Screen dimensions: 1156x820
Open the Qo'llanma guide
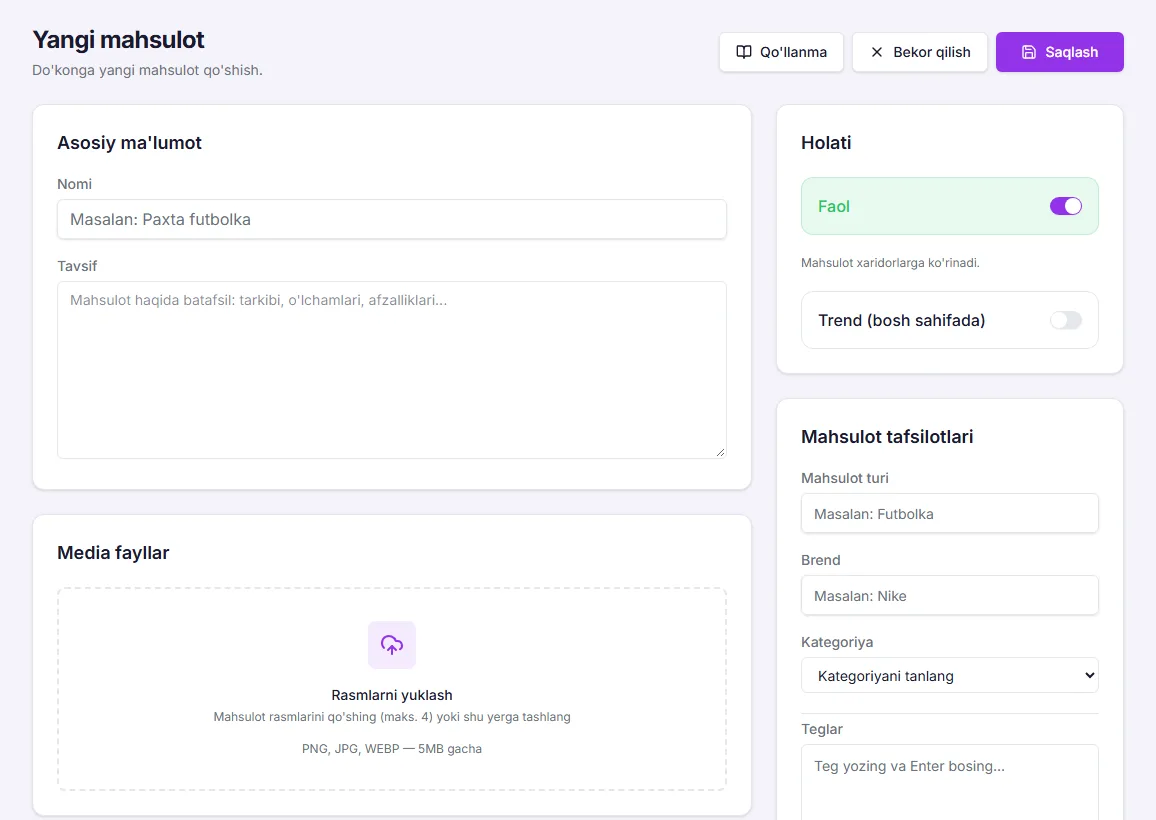coord(781,52)
